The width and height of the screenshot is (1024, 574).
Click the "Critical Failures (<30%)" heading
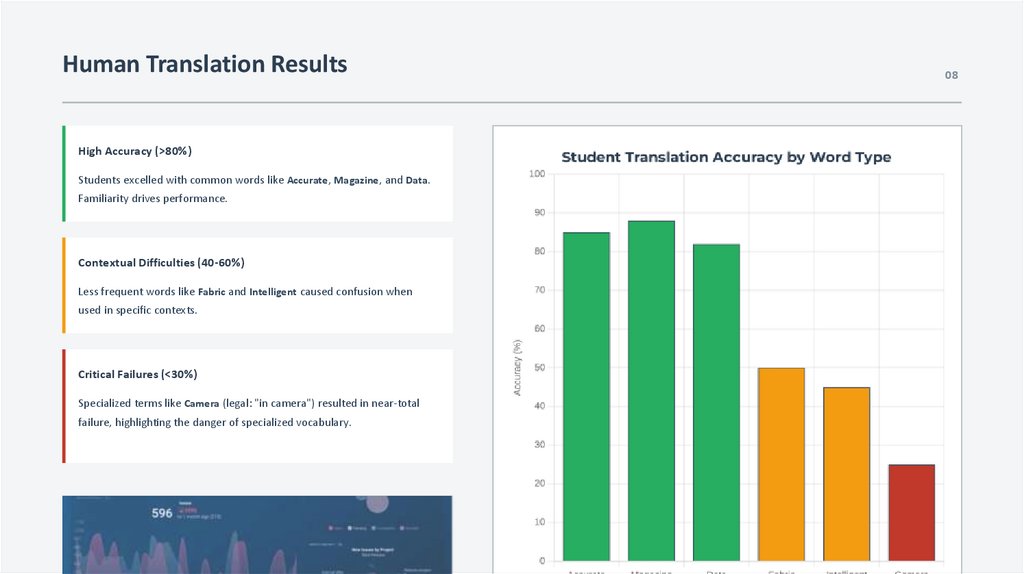138,374
